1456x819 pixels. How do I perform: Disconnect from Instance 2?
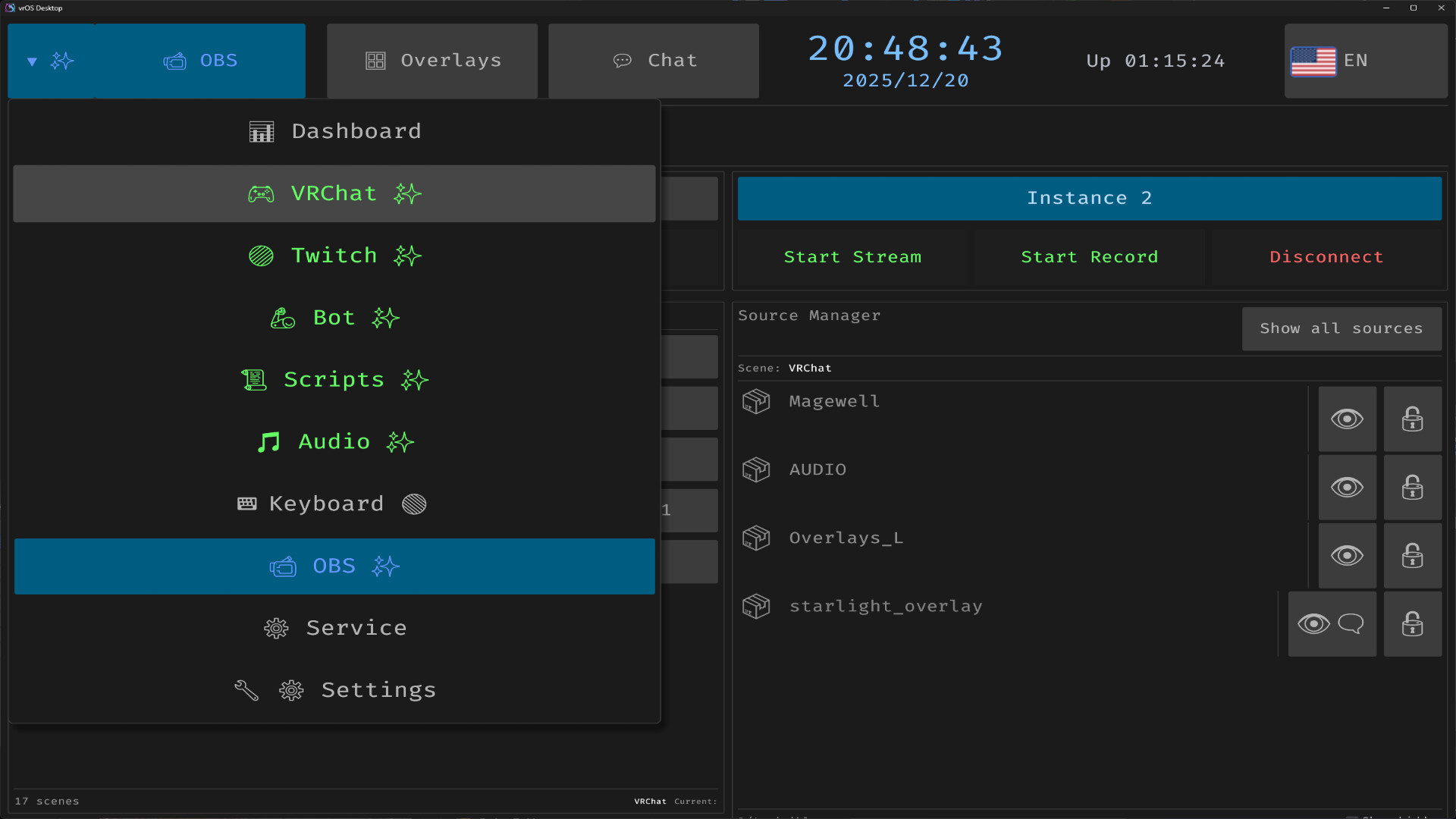coord(1326,256)
